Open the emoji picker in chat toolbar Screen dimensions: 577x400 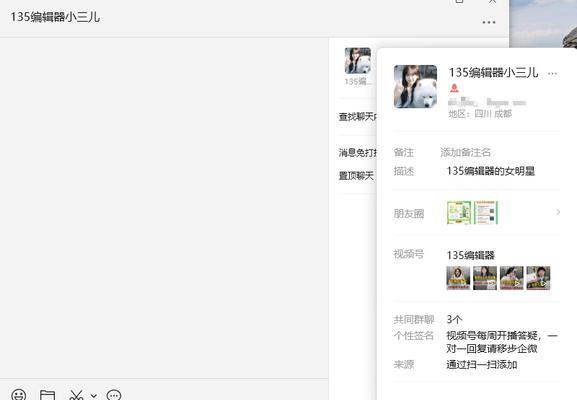(x=18, y=396)
